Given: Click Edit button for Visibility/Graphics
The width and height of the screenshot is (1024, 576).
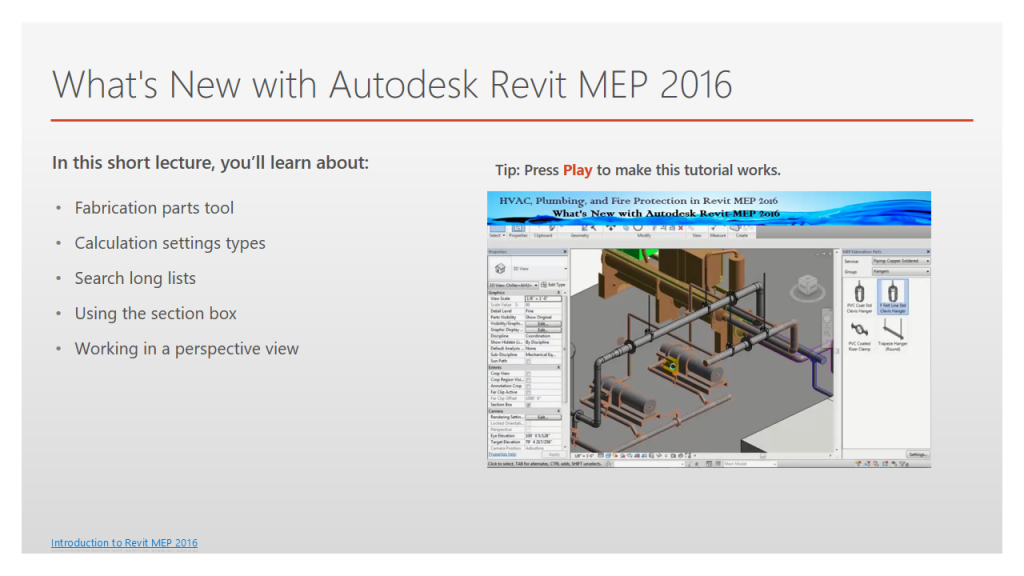Looking at the screenshot, I should [x=543, y=324].
